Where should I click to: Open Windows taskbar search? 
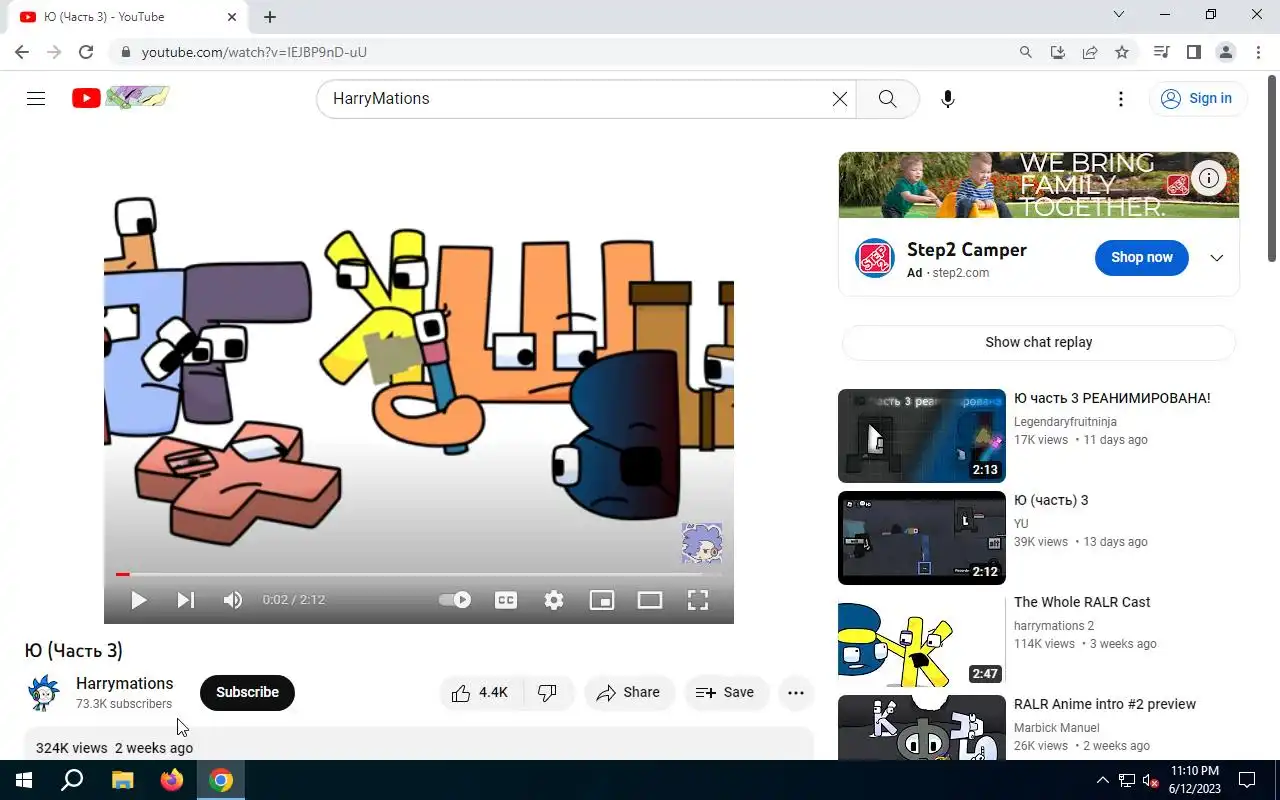coord(72,780)
